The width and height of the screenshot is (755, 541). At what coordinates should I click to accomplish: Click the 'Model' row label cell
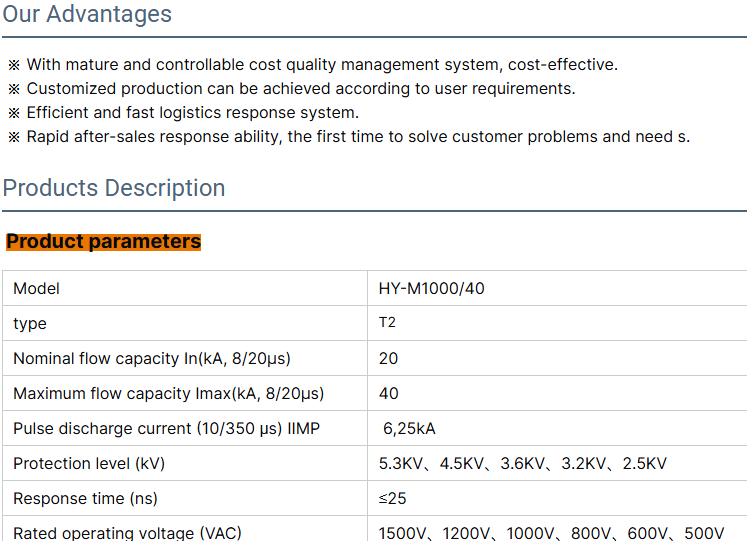(x=37, y=289)
